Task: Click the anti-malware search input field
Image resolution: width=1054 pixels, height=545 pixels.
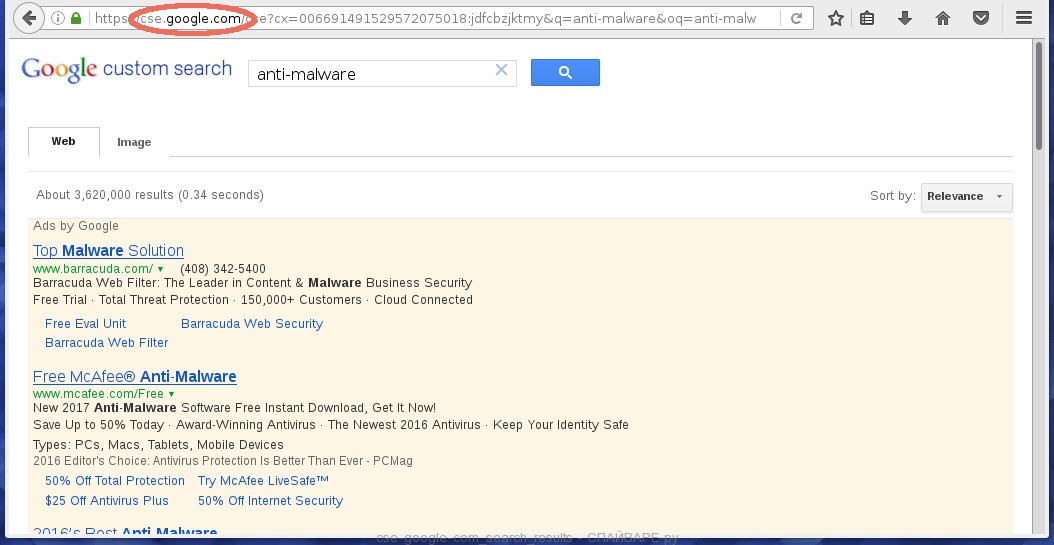Action: point(371,74)
